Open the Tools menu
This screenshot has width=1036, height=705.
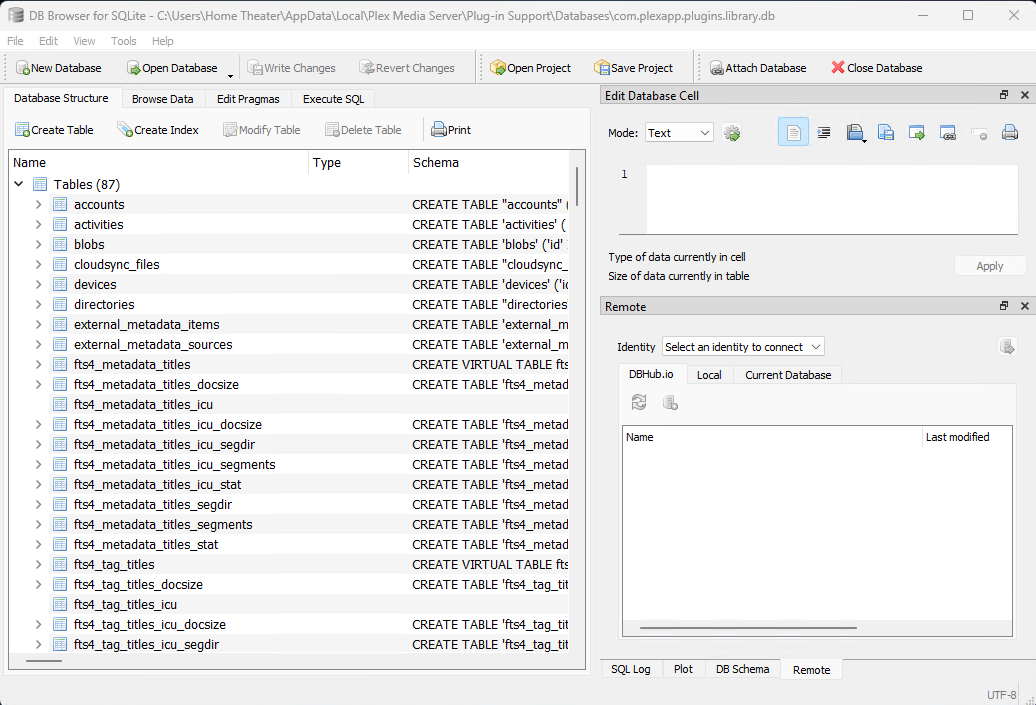(124, 41)
